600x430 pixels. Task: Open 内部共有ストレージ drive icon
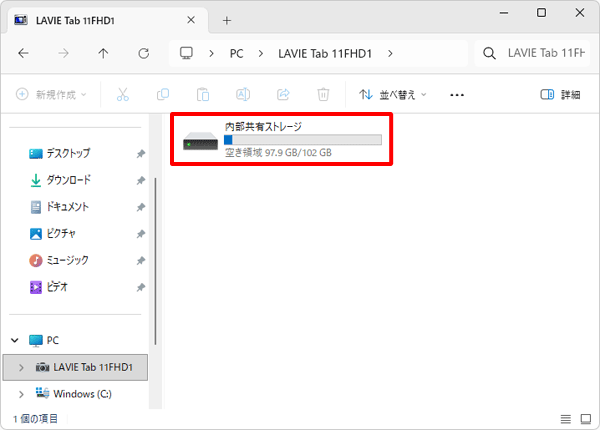point(201,140)
